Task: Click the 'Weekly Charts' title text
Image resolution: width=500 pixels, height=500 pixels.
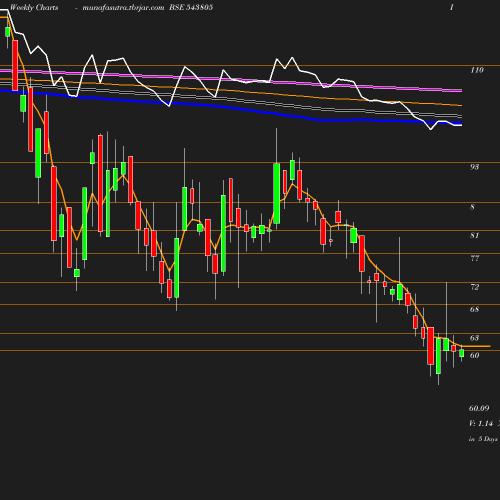Action: [x=34, y=8]
